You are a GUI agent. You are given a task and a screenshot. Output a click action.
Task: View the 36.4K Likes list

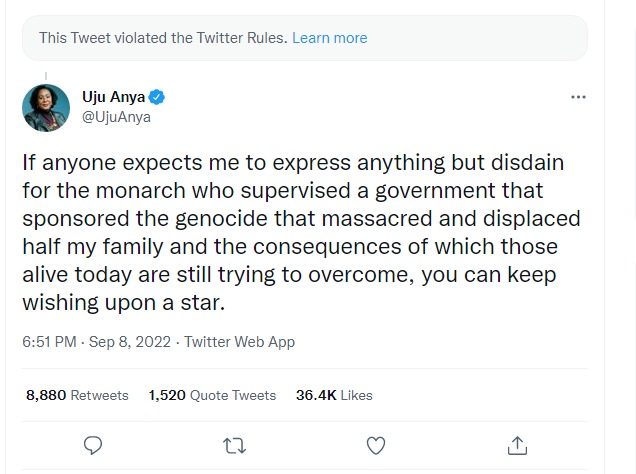334,395
